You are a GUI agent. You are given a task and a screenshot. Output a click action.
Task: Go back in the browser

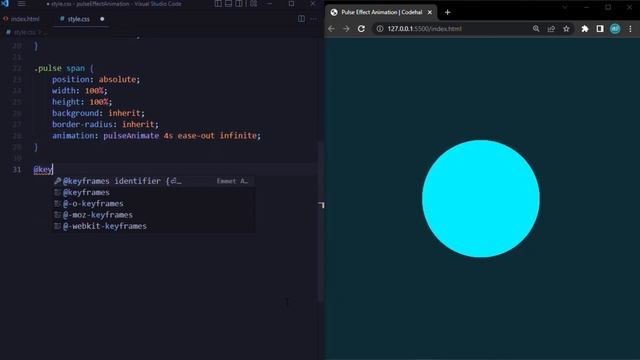331,29
